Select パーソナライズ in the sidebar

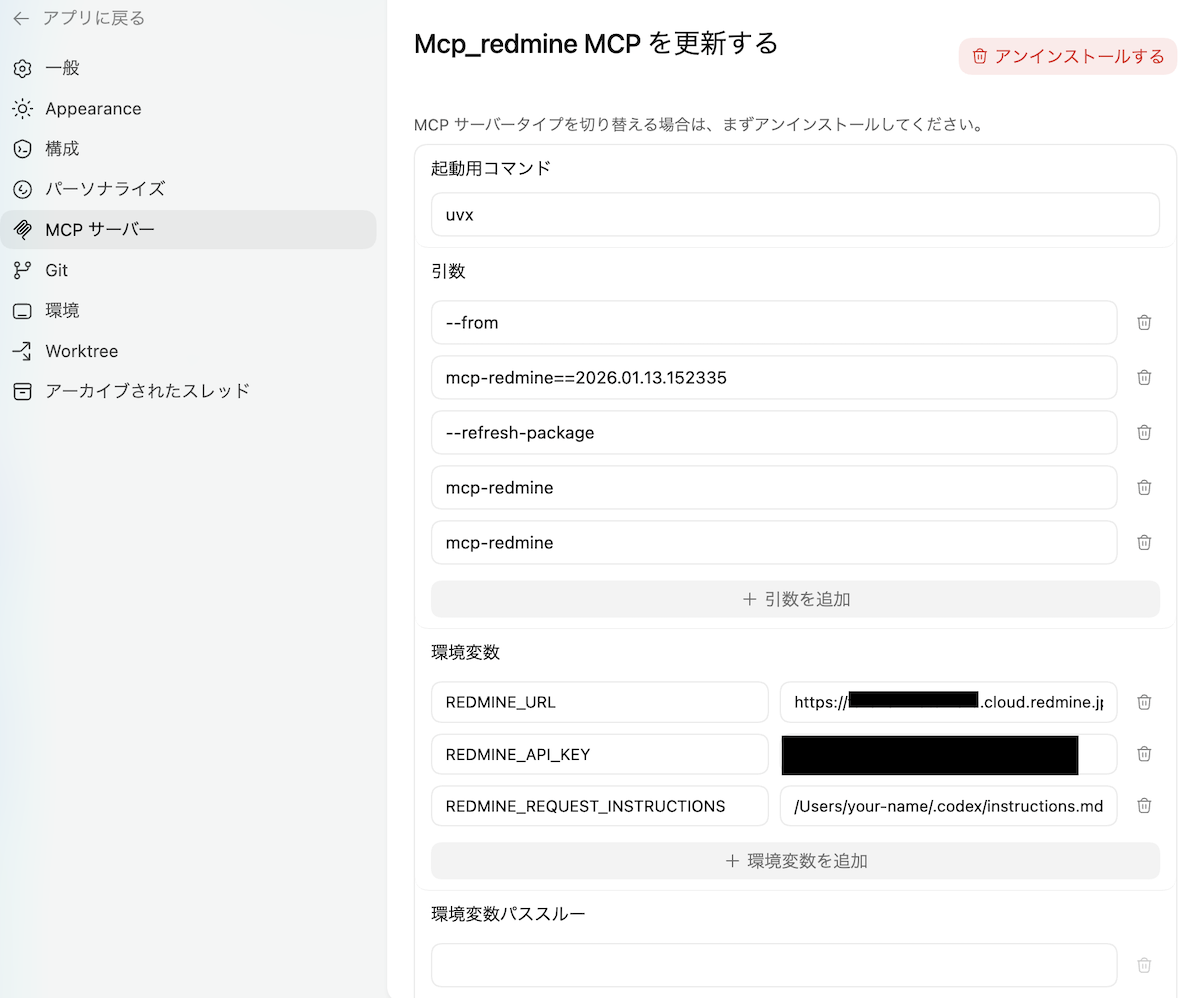pos(104,188)
